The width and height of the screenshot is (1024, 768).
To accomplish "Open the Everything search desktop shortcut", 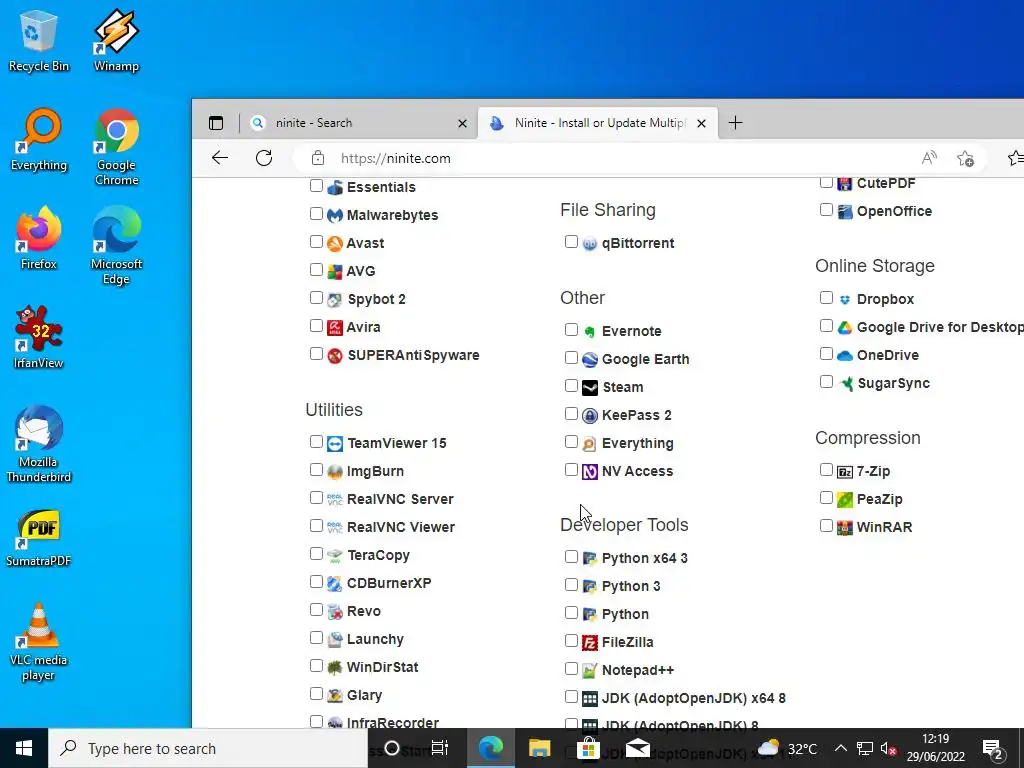I will click(x=39, y=140).
